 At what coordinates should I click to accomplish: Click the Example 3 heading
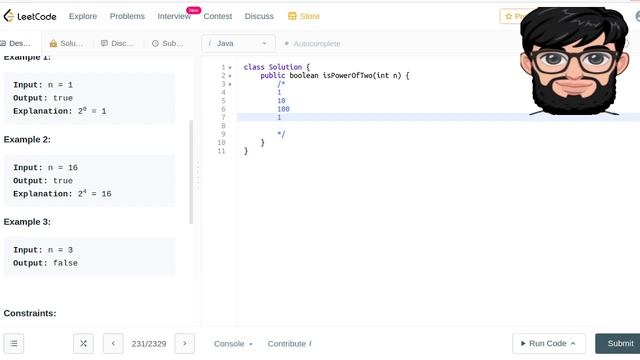pos(27,222)
